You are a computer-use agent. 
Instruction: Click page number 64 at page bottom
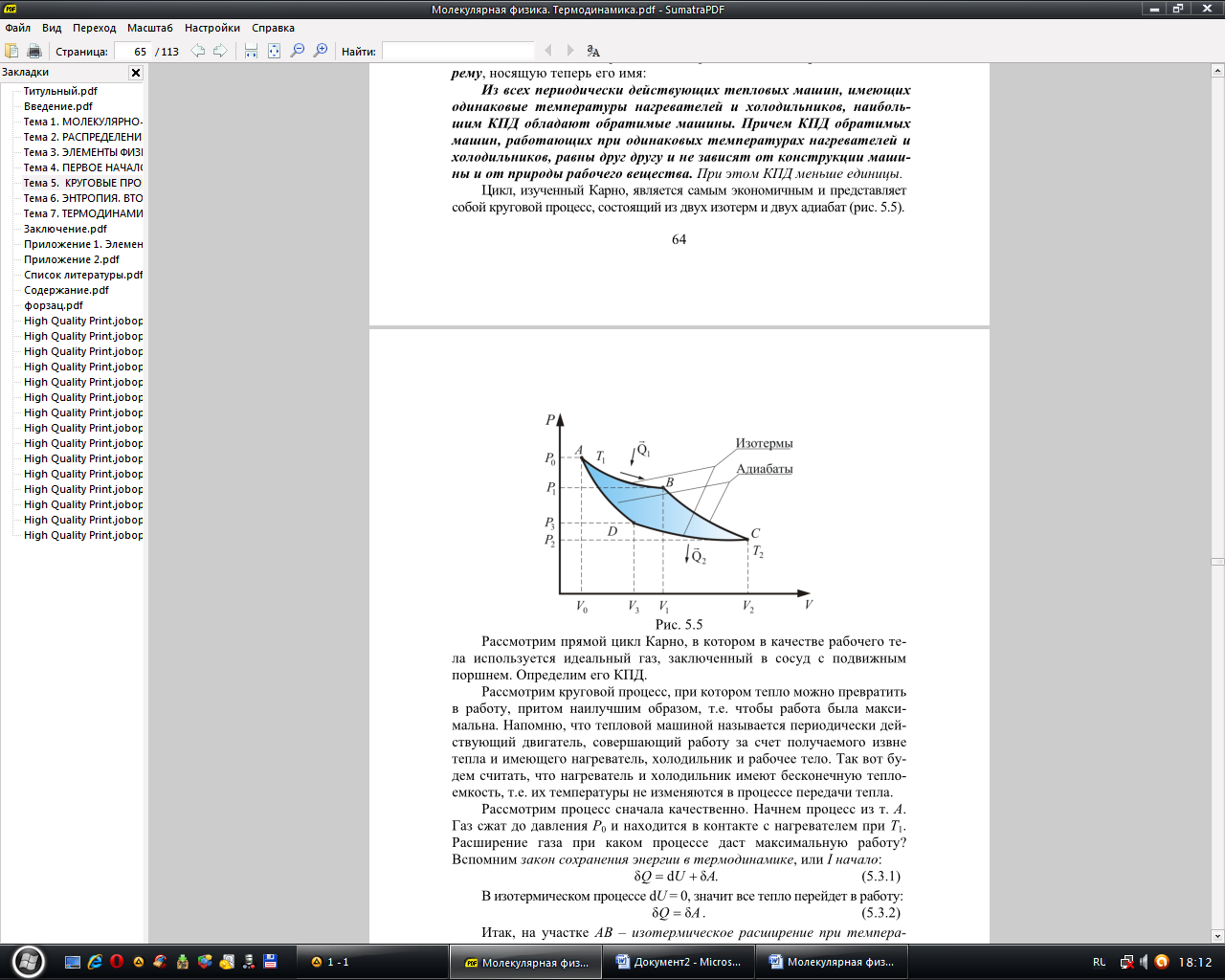tap(679, 239)
